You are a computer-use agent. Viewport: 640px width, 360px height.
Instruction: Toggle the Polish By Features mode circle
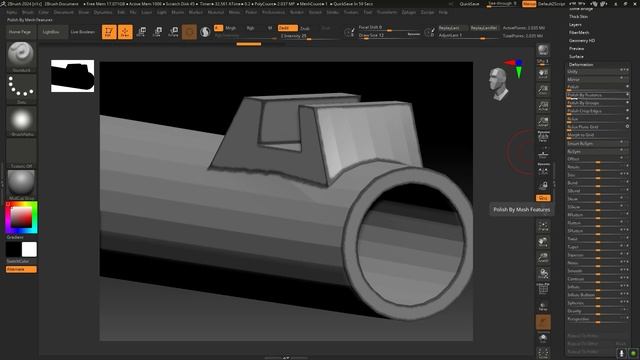[x=627, y=95]
